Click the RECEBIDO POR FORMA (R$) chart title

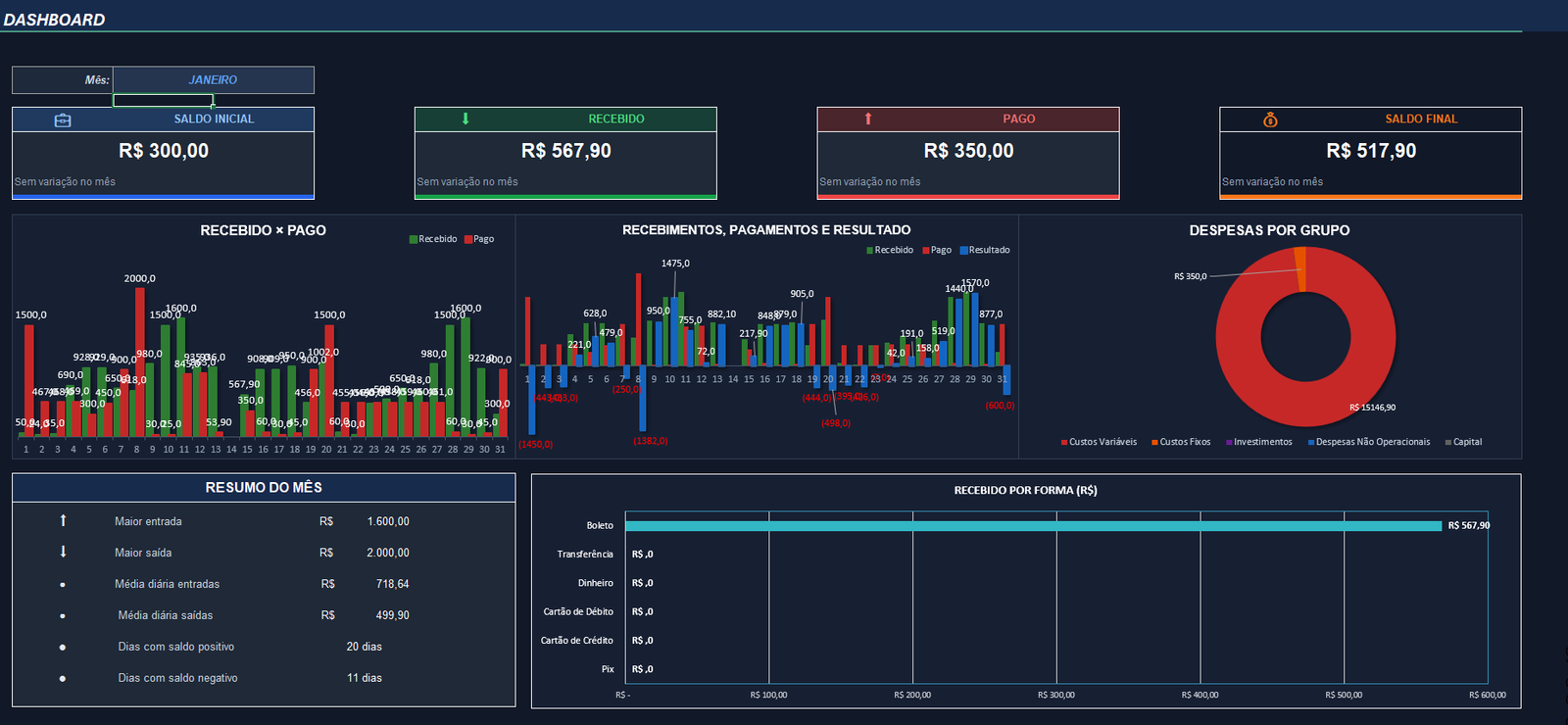coord(1026,490)
